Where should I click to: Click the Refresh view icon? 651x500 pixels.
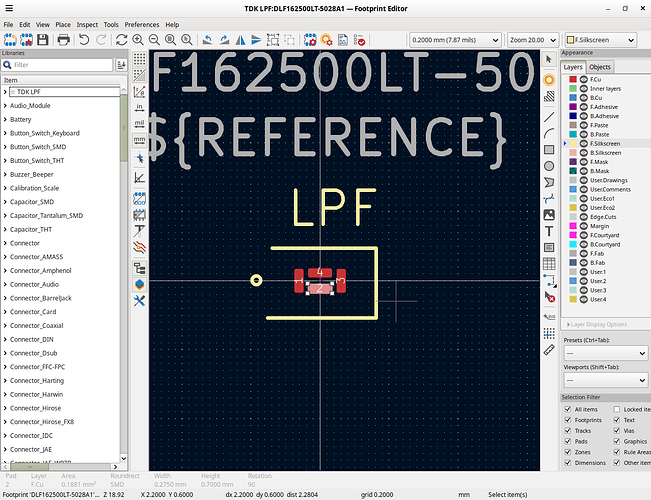pos(121,40)
